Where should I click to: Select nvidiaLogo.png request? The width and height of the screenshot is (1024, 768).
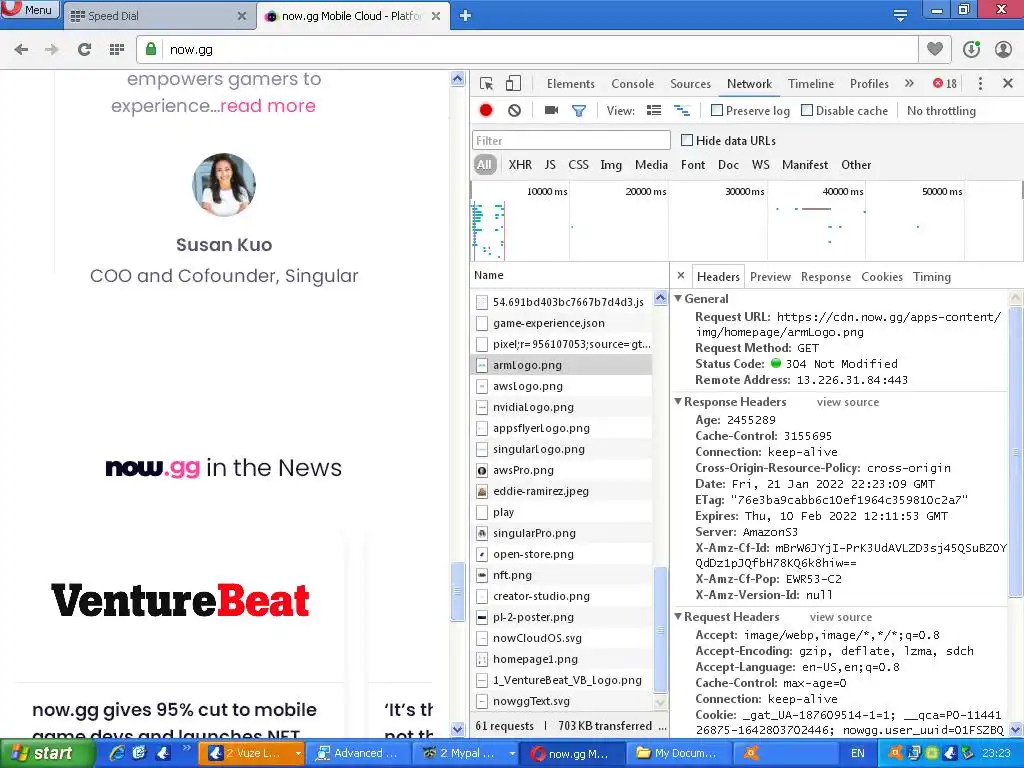[562, 407]
